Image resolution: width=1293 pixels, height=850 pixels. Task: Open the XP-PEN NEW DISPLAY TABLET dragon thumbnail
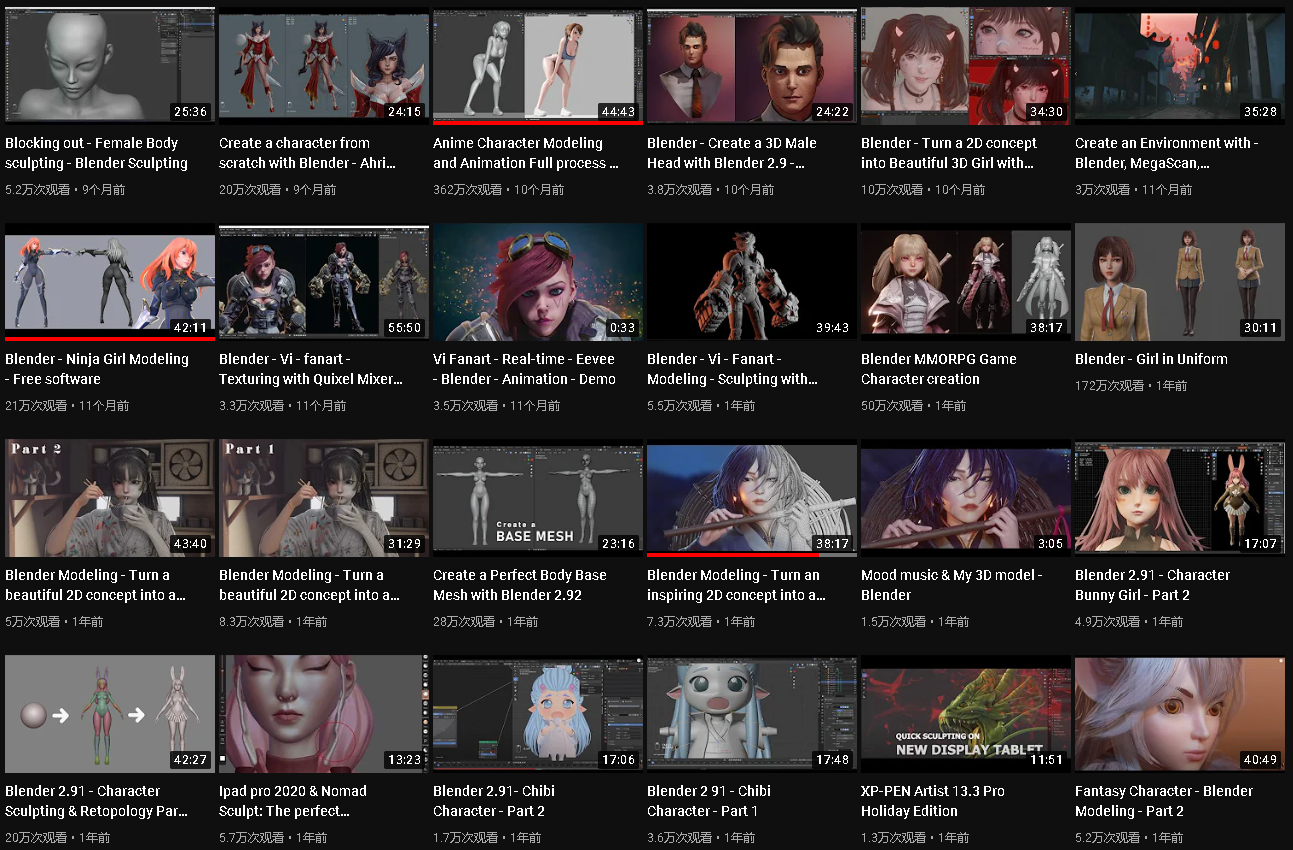point(966,713)
